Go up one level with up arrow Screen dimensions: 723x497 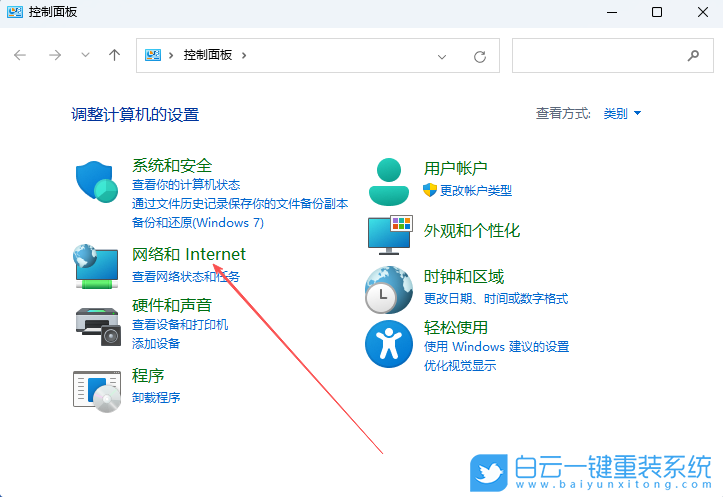[x=114, y=55]
